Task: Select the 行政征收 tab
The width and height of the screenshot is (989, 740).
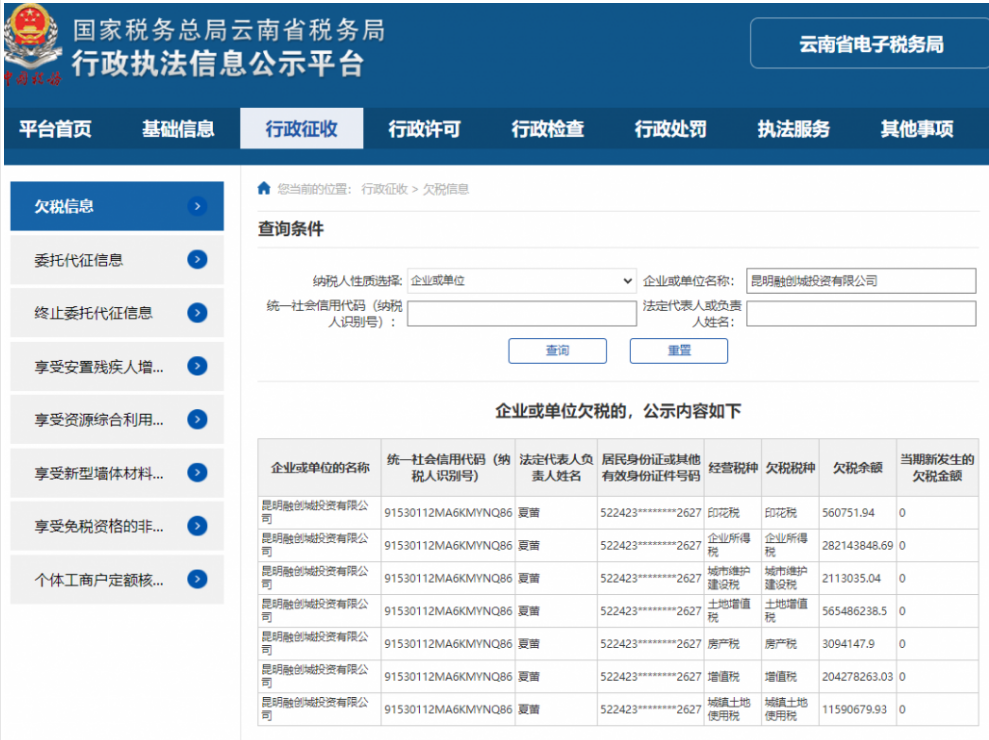Action: point(301,129)
